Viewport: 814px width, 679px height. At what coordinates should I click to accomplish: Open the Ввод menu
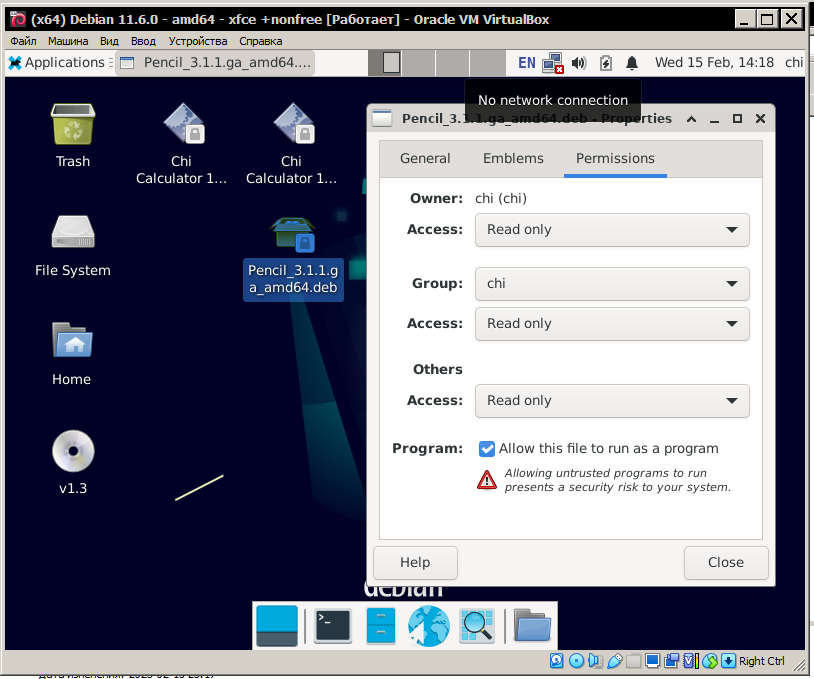[143, 41]
